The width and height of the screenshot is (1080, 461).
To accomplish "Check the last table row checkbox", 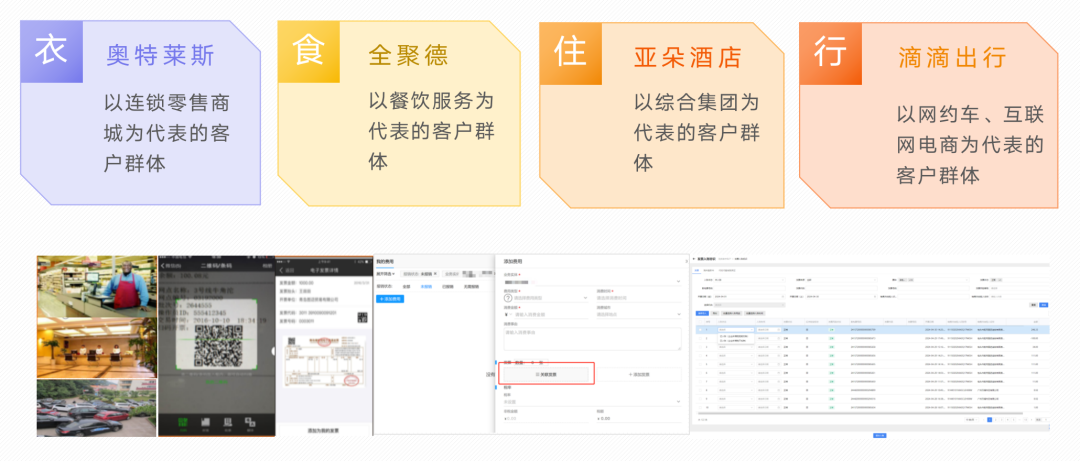I will (x=700, y=407).
